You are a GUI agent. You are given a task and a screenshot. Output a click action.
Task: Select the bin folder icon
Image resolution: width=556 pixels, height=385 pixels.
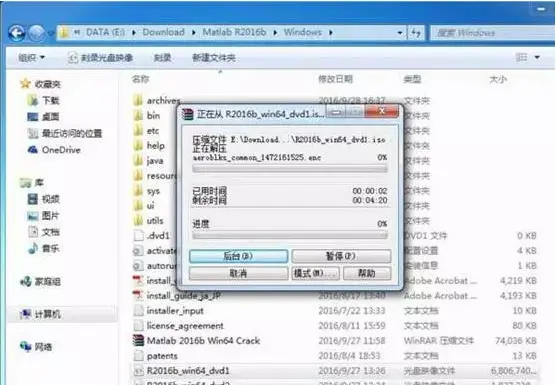point(138,116)
